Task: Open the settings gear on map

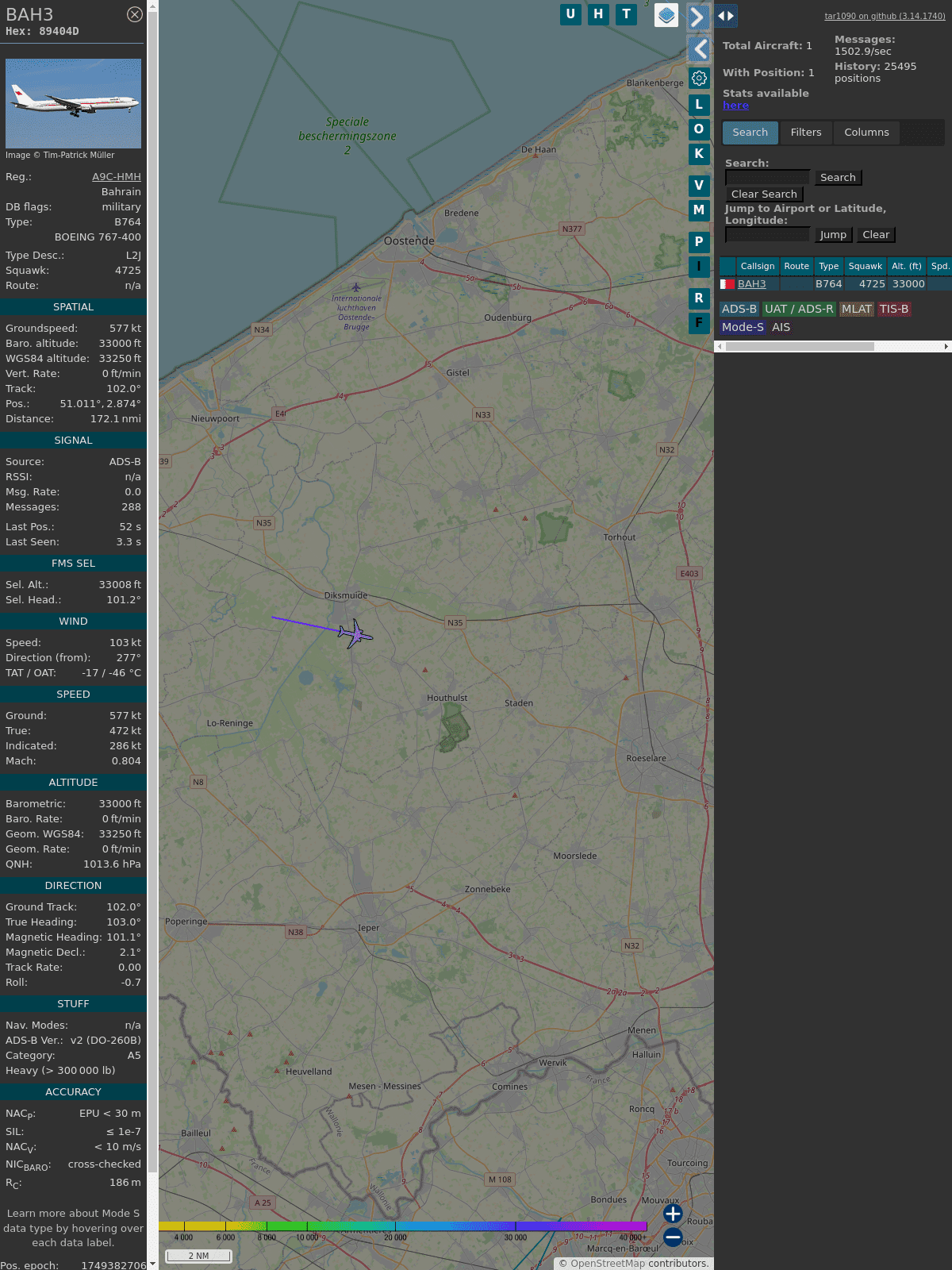Action: (699, 78)
